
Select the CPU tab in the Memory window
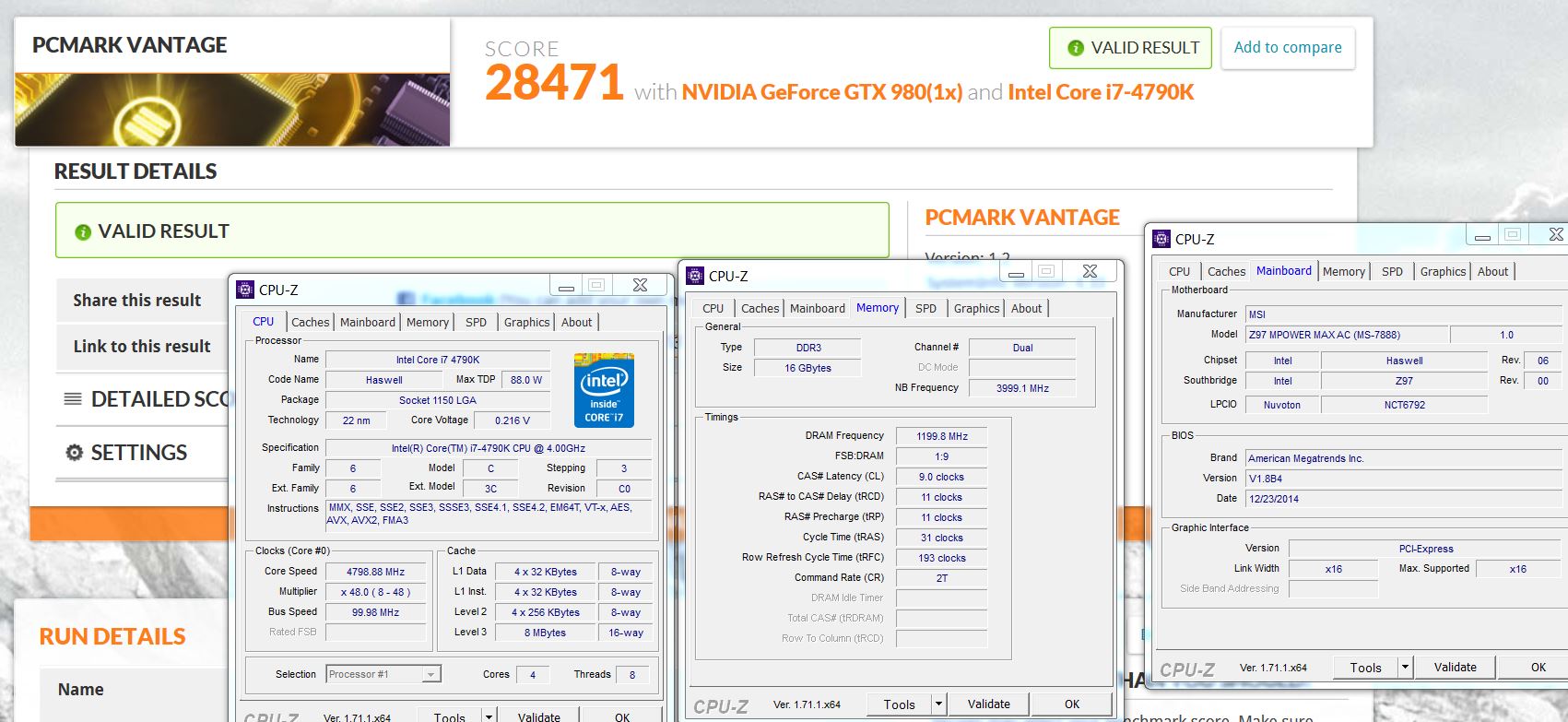(x=713, y=308)
